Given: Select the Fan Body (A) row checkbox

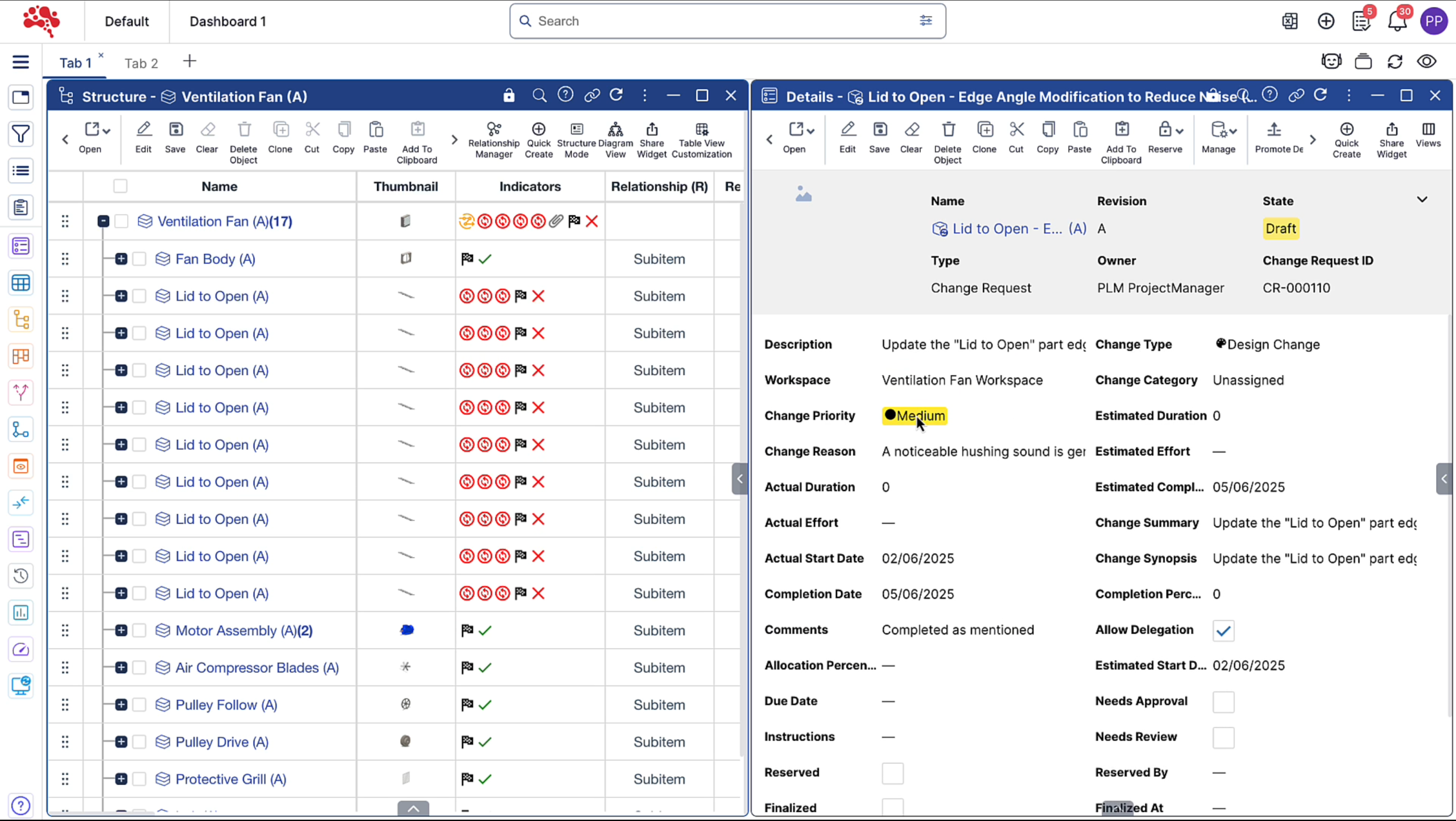Looking at the screenshot, I should [139, 259].
